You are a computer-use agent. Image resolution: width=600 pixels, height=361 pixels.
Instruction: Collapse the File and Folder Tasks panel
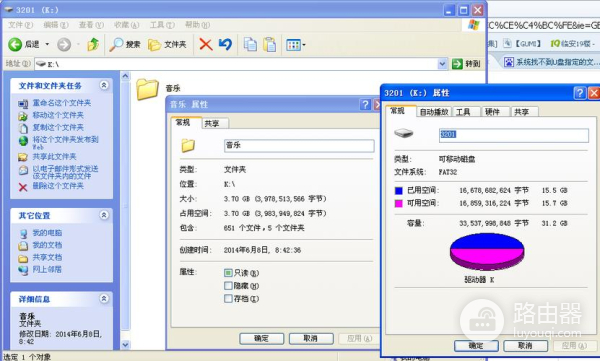point(104,85)
